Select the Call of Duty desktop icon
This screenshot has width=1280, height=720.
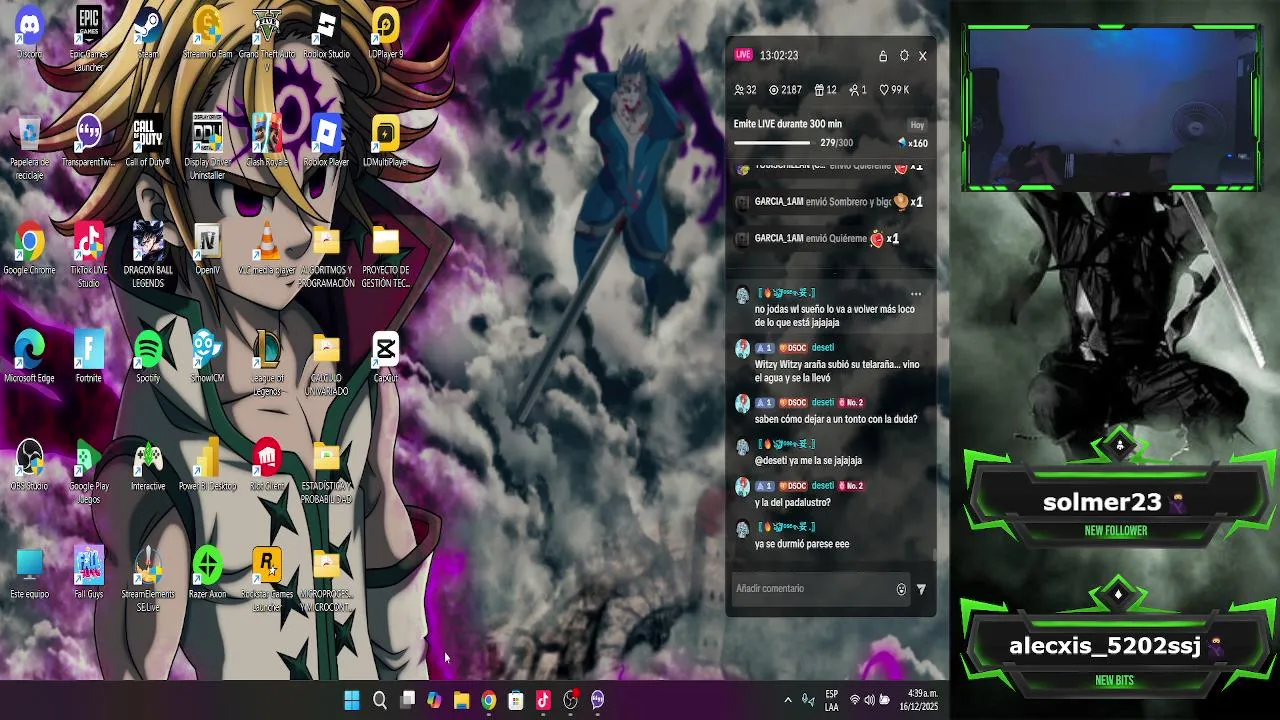click(148, 142)
